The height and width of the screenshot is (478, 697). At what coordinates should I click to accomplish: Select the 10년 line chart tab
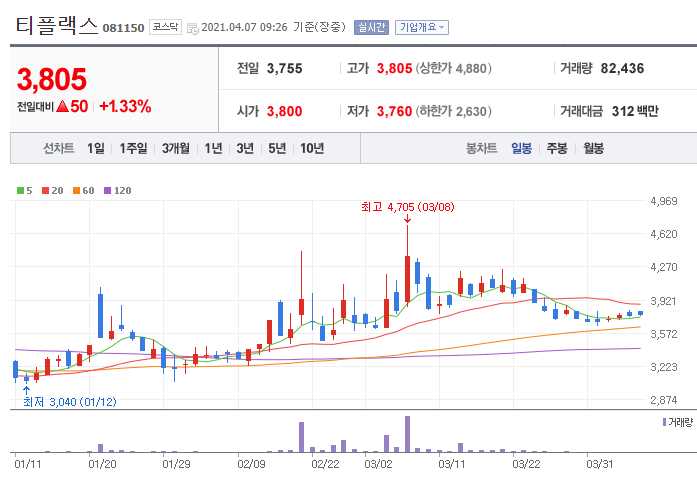point(312,148)
